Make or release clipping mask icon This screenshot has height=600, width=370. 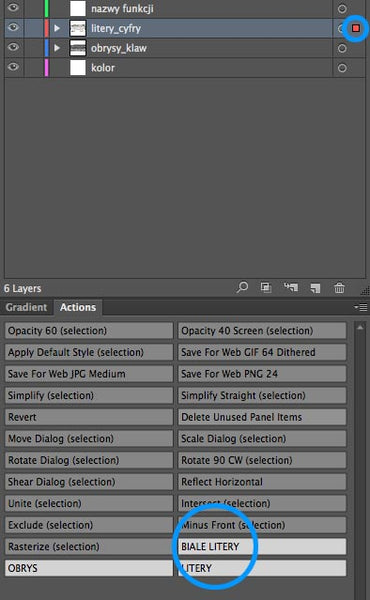(266, 287)
